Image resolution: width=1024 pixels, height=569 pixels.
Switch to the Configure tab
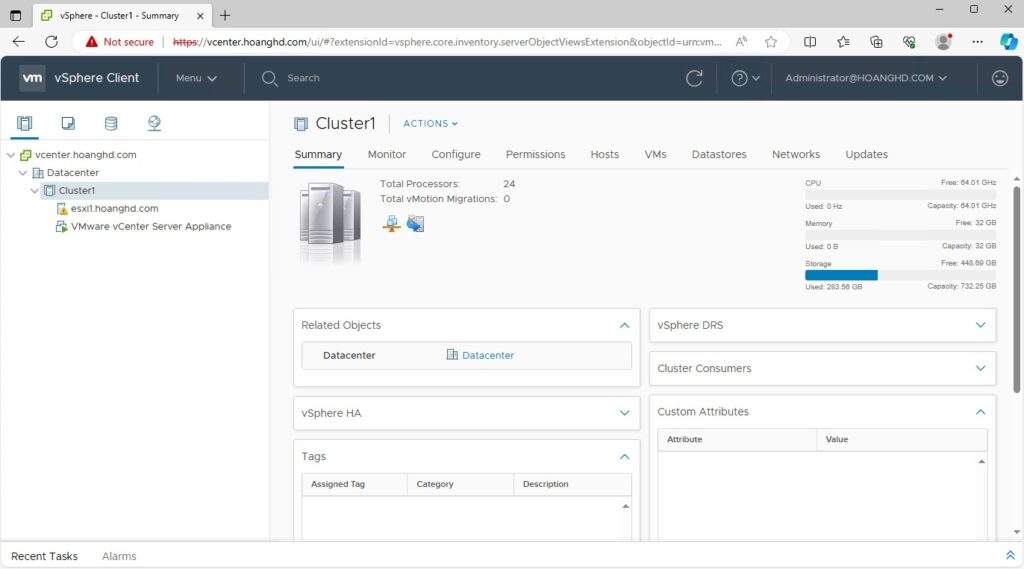[456, 154]
